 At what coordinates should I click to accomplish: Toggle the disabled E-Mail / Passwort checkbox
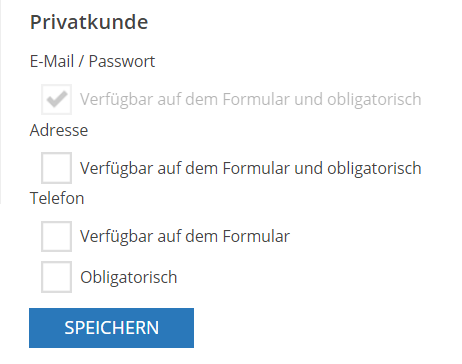[56, 99]
